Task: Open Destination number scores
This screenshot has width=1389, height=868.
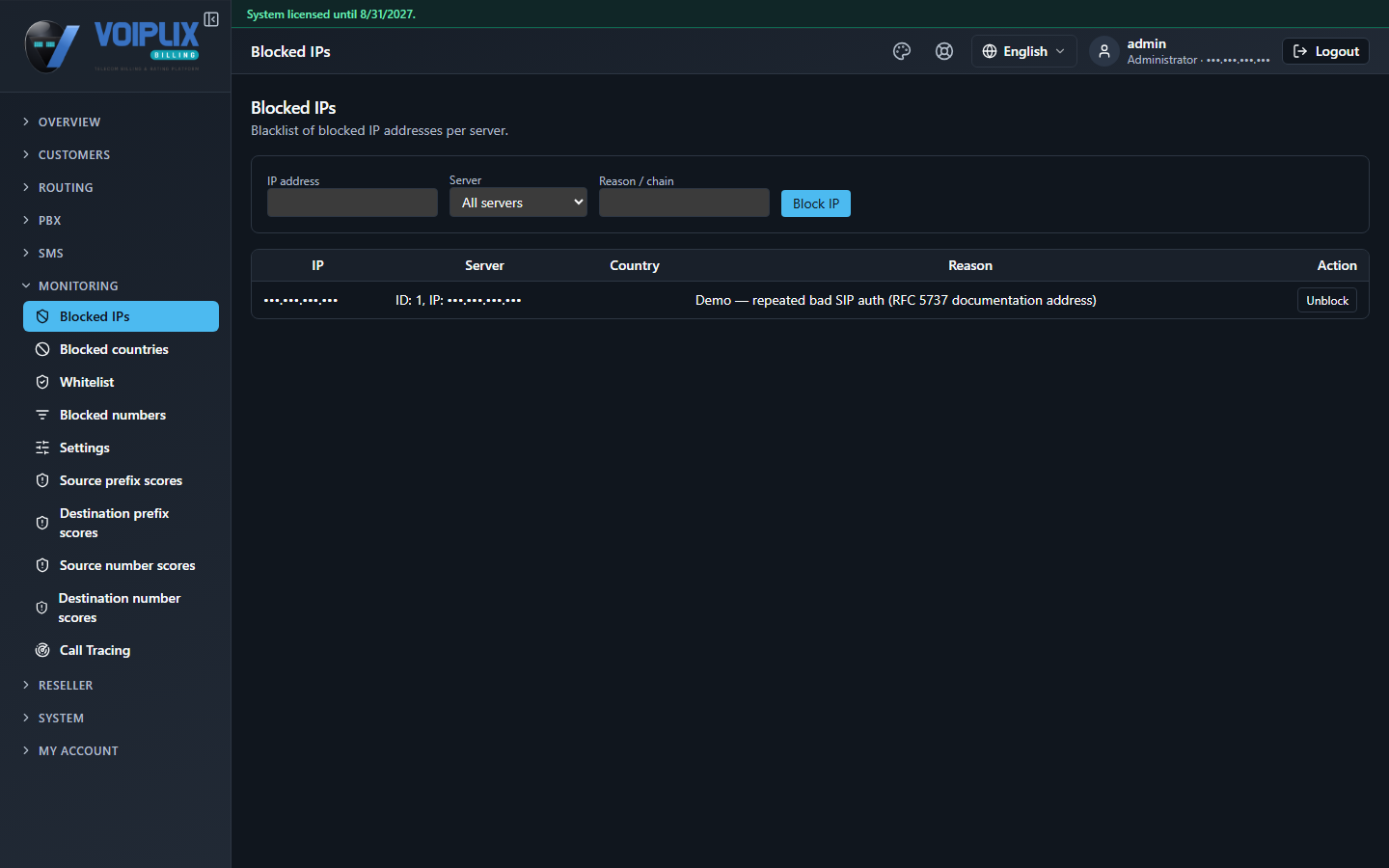Action: pos(121,608)
